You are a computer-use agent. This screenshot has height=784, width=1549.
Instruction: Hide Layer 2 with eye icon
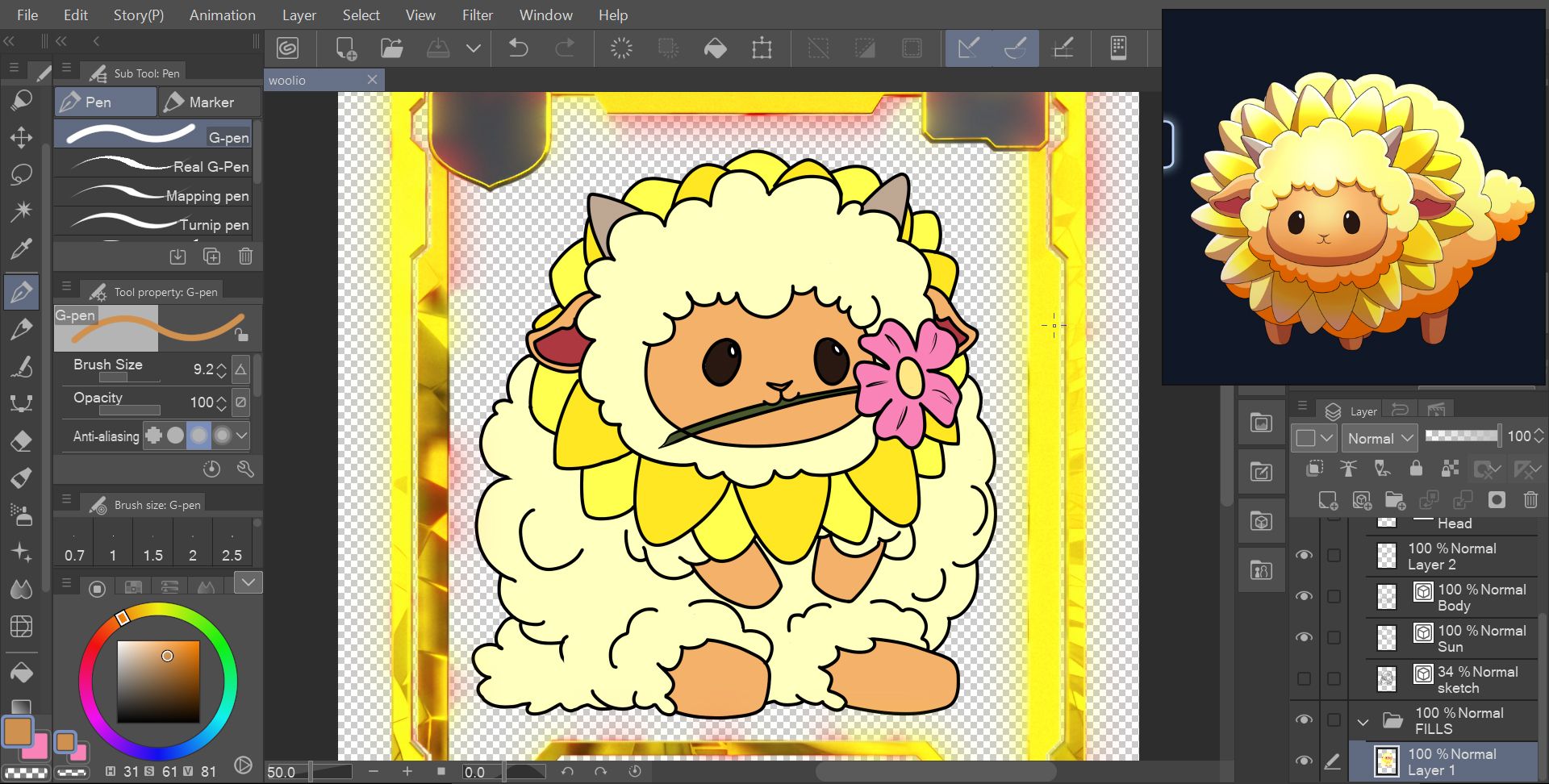(x=1304, y=555)
